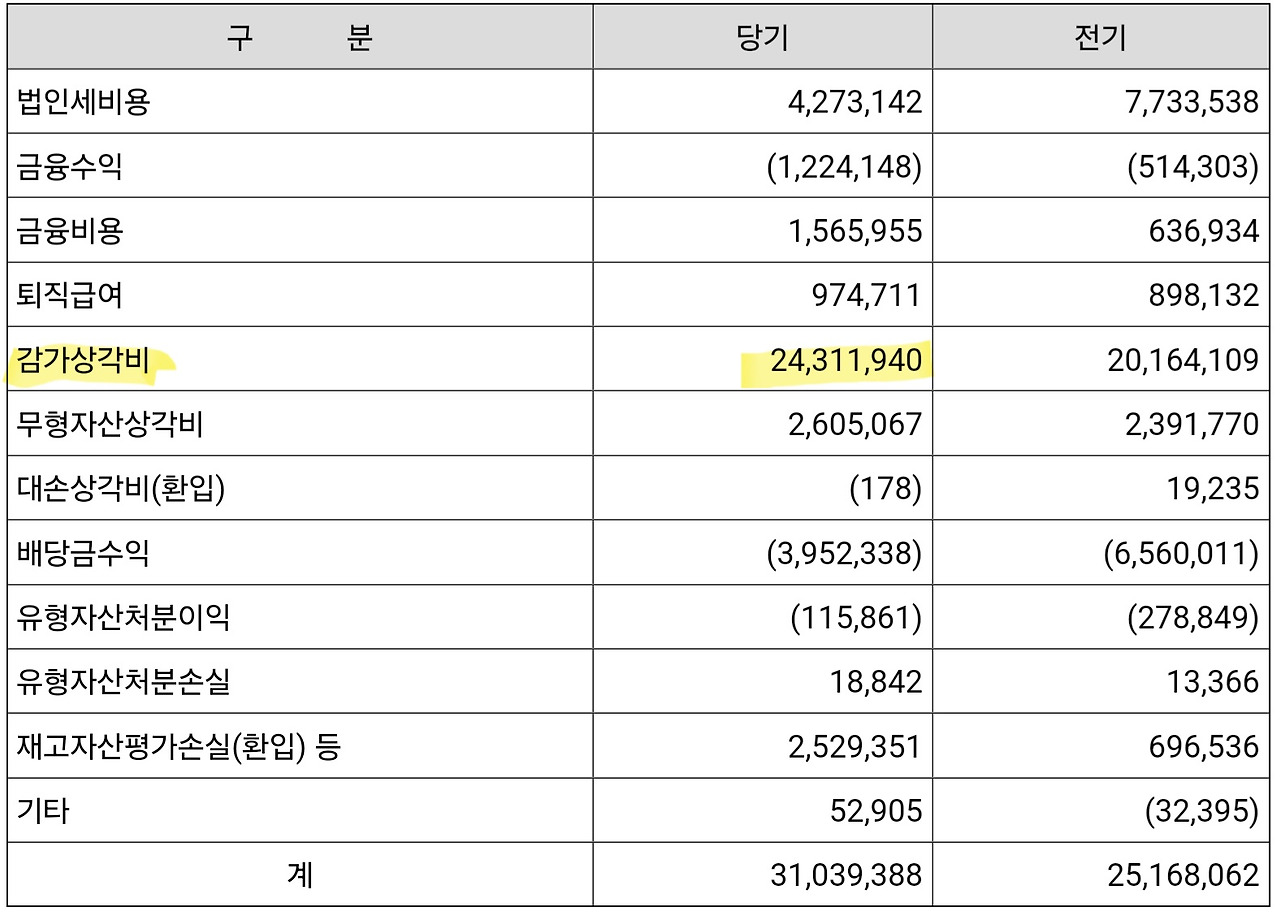Click the total 31,039,388
1280x920 pixels.
(x=845, y=876)
